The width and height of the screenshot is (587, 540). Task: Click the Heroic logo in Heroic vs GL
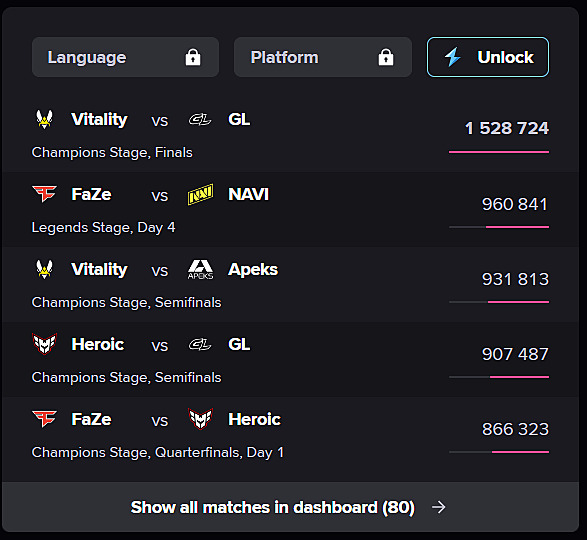[45, 344]
